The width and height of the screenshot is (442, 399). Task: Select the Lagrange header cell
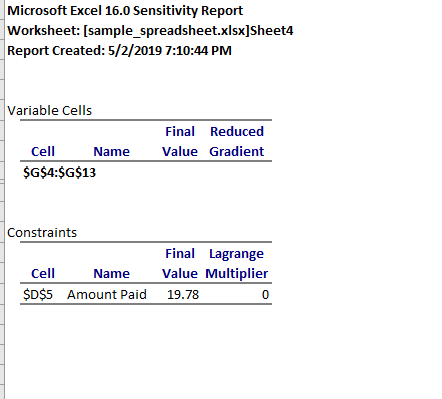tap(236, 254)
